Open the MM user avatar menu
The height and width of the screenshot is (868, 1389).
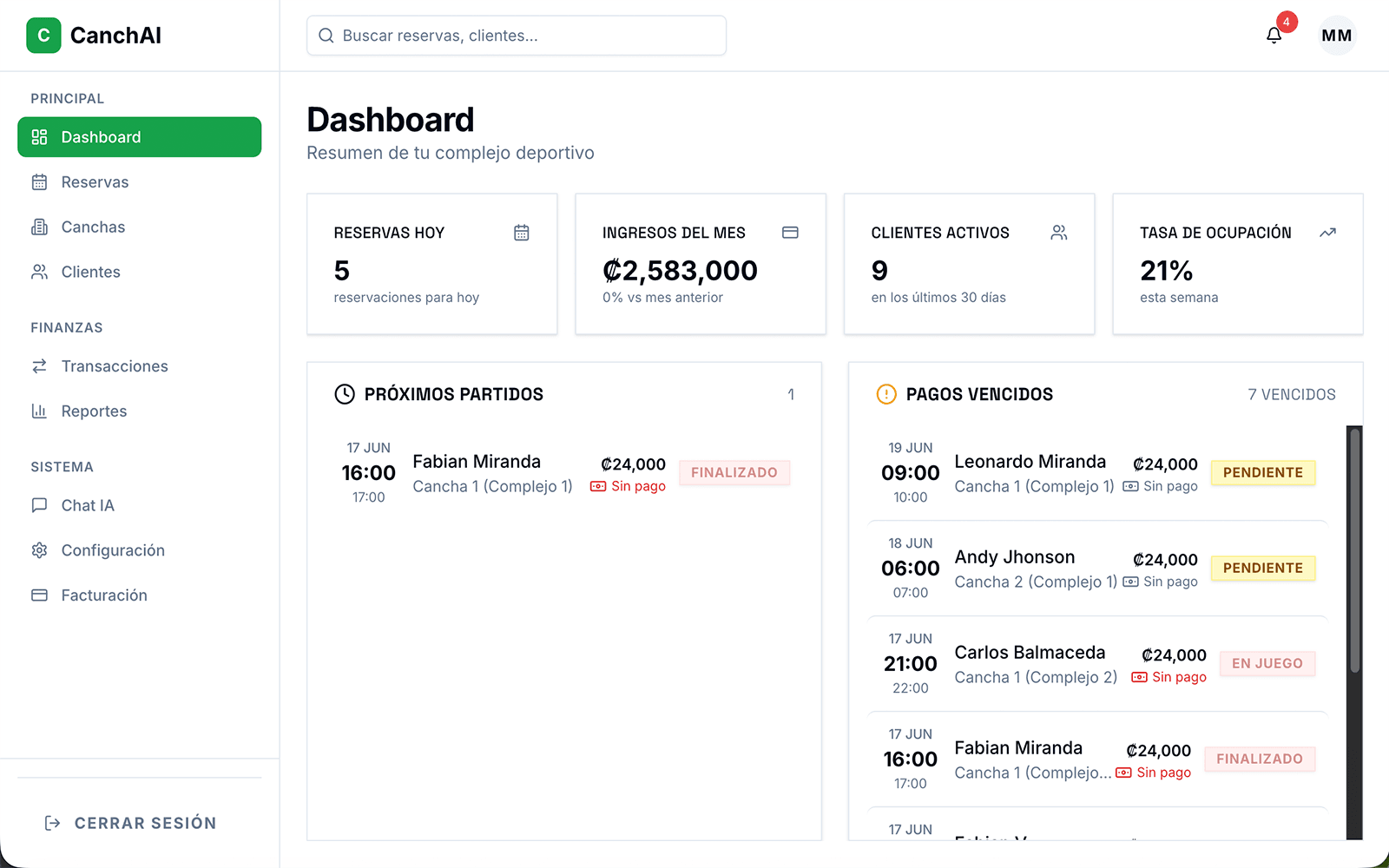pos(1337,36)
